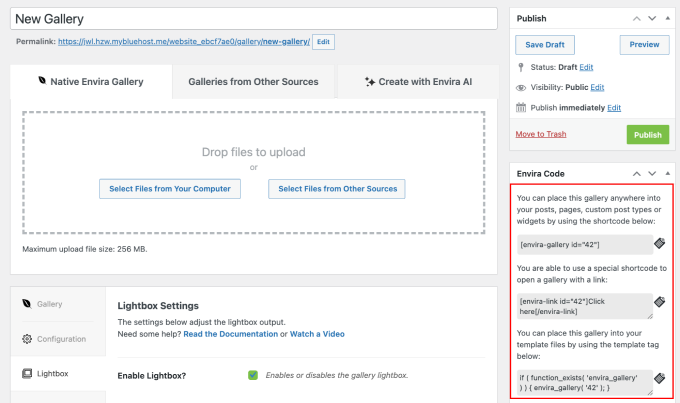The image size is (680, 403).
Task: Click the Visibility eye icon in Publish box
Action: 522,87
